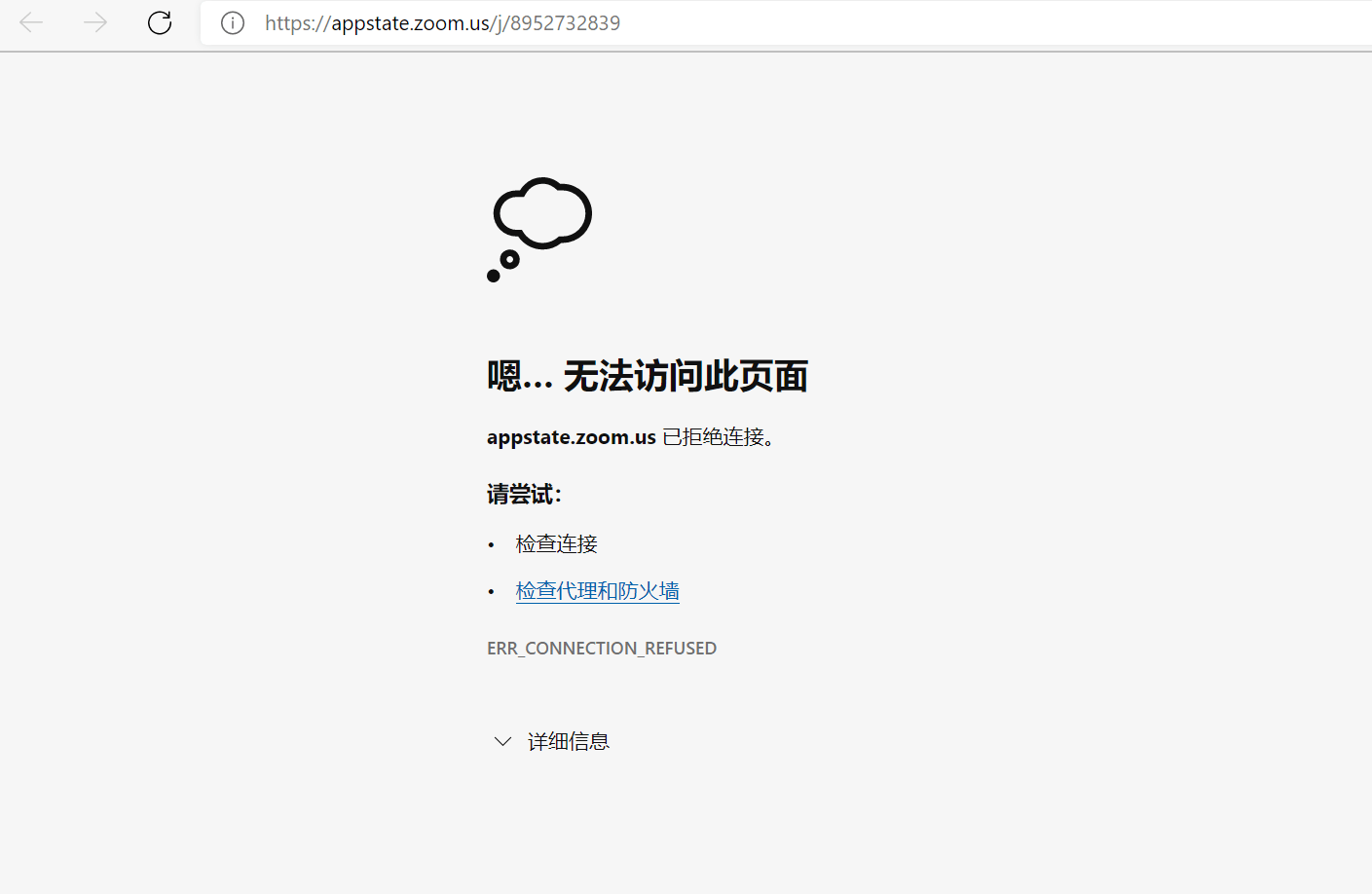
Task: Select the appstate.zoom.us URL in address bar
Action: pyautogui.click(x=442, y=22)
